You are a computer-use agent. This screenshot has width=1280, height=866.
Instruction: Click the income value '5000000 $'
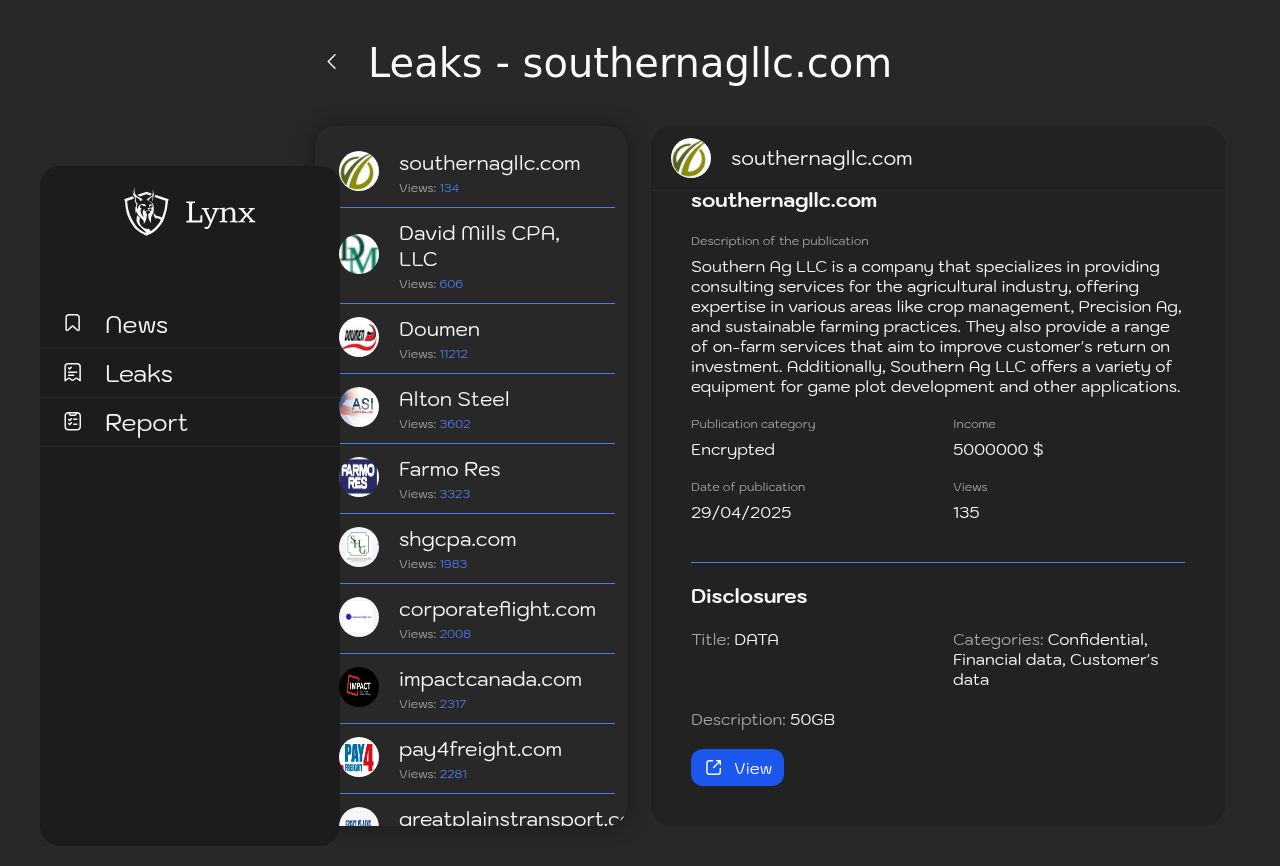[x=998, y=450]
